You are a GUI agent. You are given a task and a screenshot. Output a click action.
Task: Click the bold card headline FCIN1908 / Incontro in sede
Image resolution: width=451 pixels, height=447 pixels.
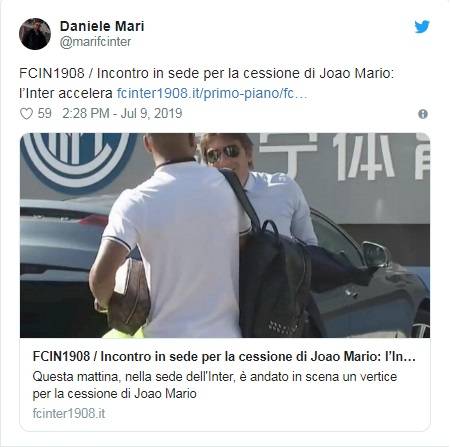click(x=224, y=357)
